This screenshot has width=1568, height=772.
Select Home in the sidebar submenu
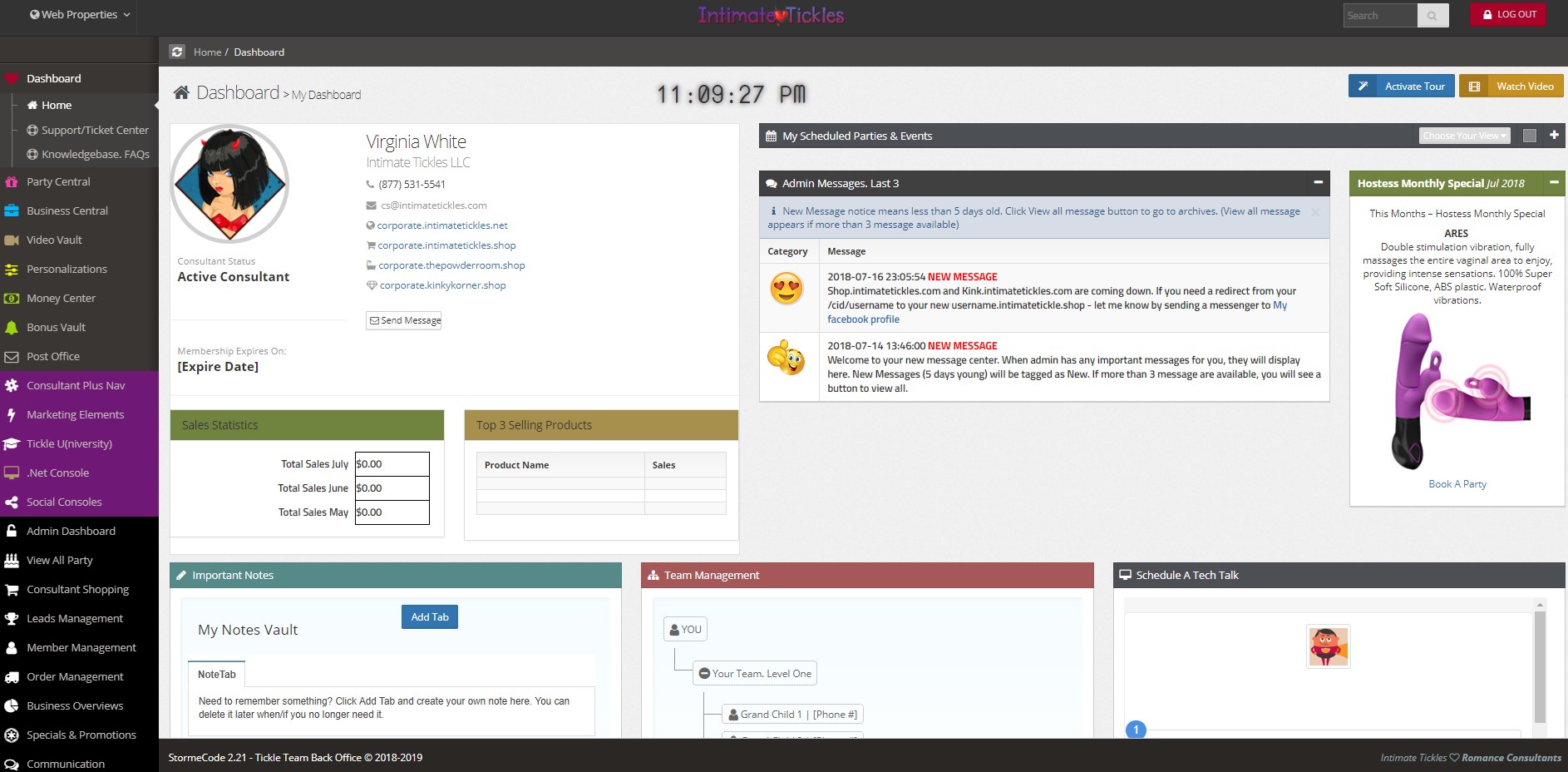[57, 105]
